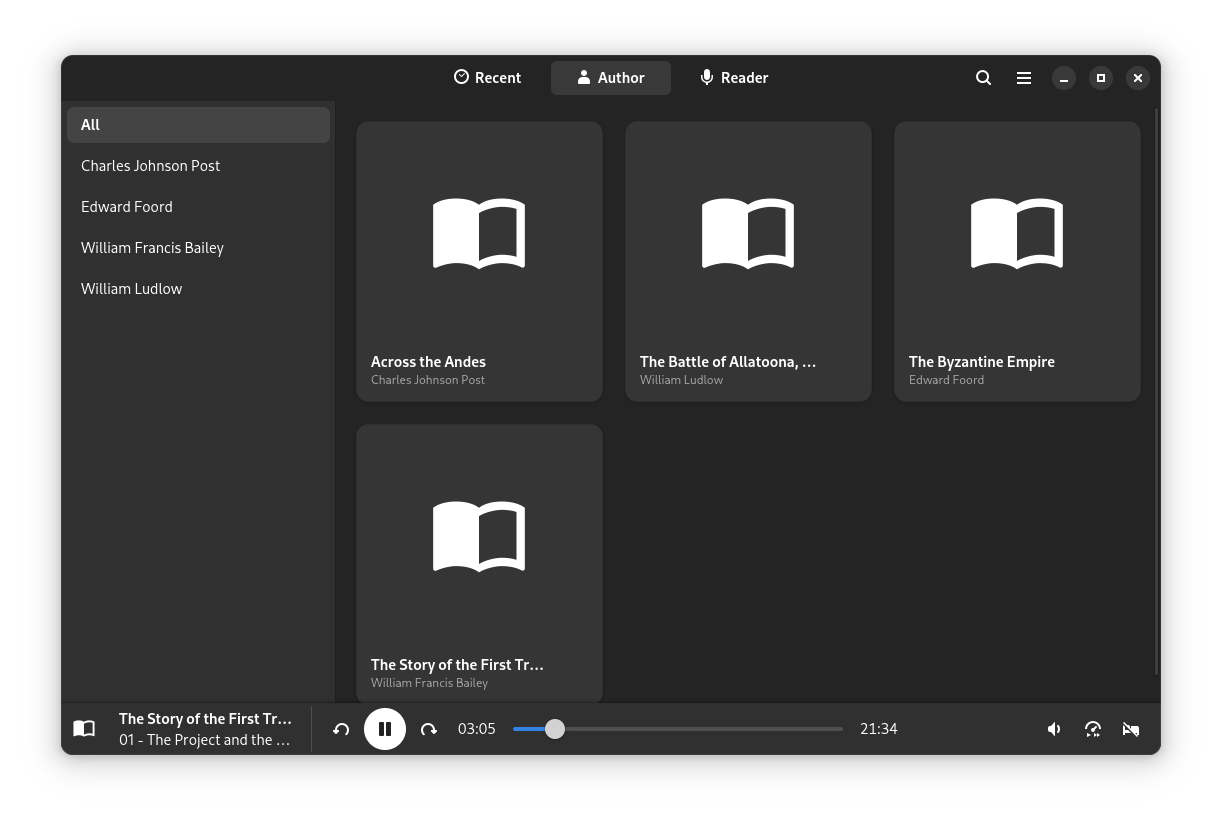Jump ahead using the playback progress slider
Image resolution: width=1222 pixels, height=822 pixels.
click(x=700, y=729)
